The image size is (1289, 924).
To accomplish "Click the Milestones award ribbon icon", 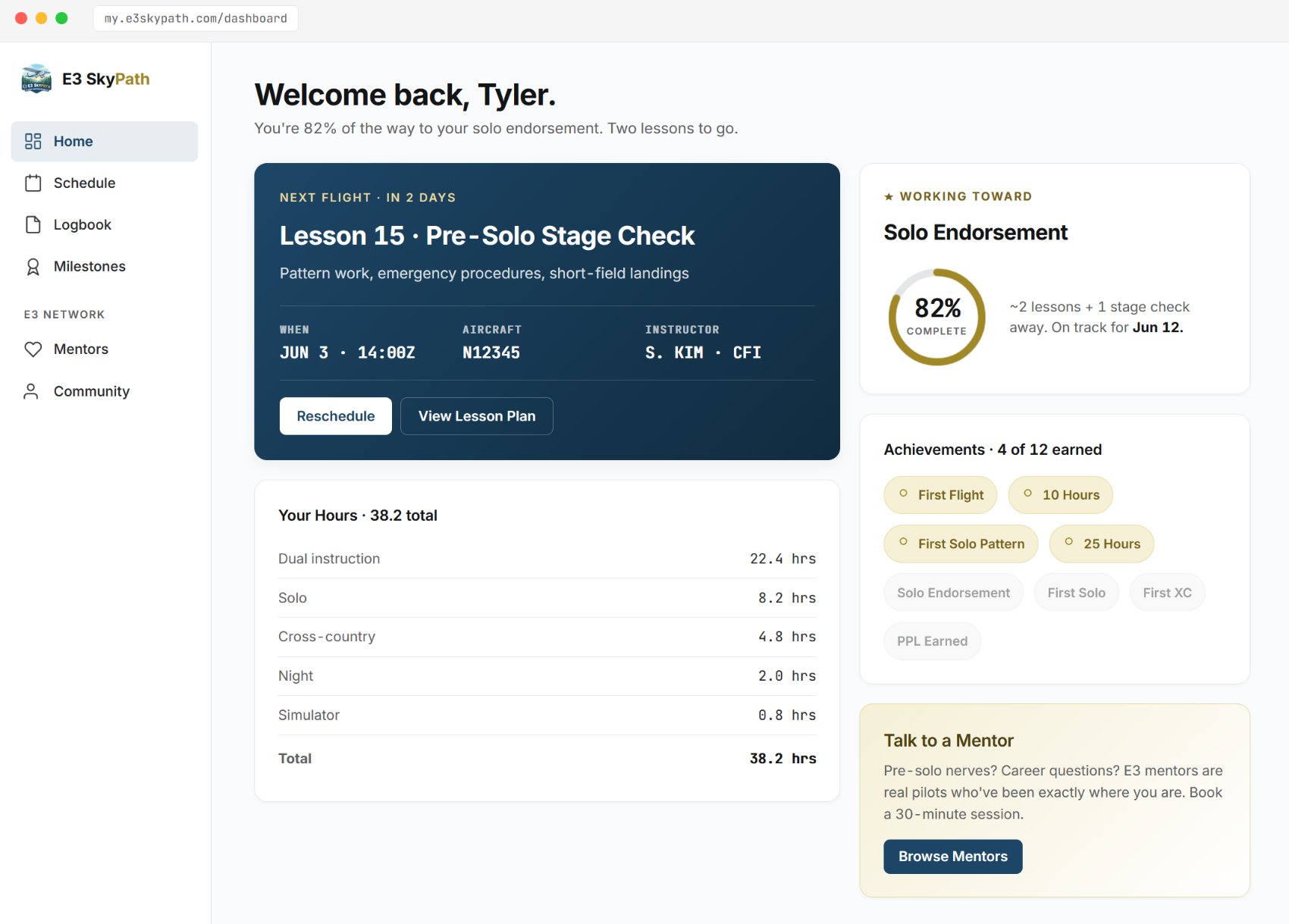I will [x=33, y=266].
